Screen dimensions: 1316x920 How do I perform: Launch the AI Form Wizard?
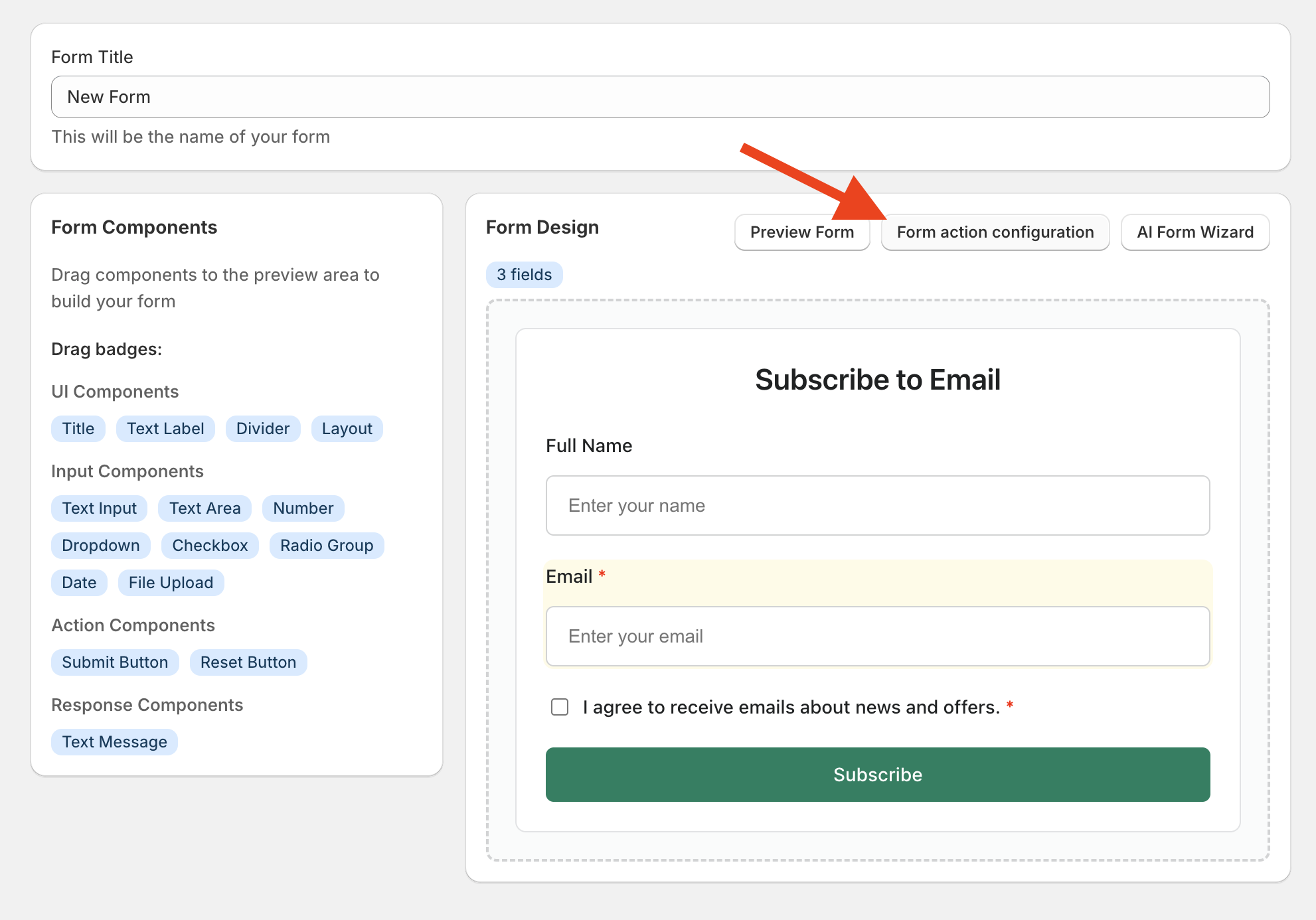1194,232
